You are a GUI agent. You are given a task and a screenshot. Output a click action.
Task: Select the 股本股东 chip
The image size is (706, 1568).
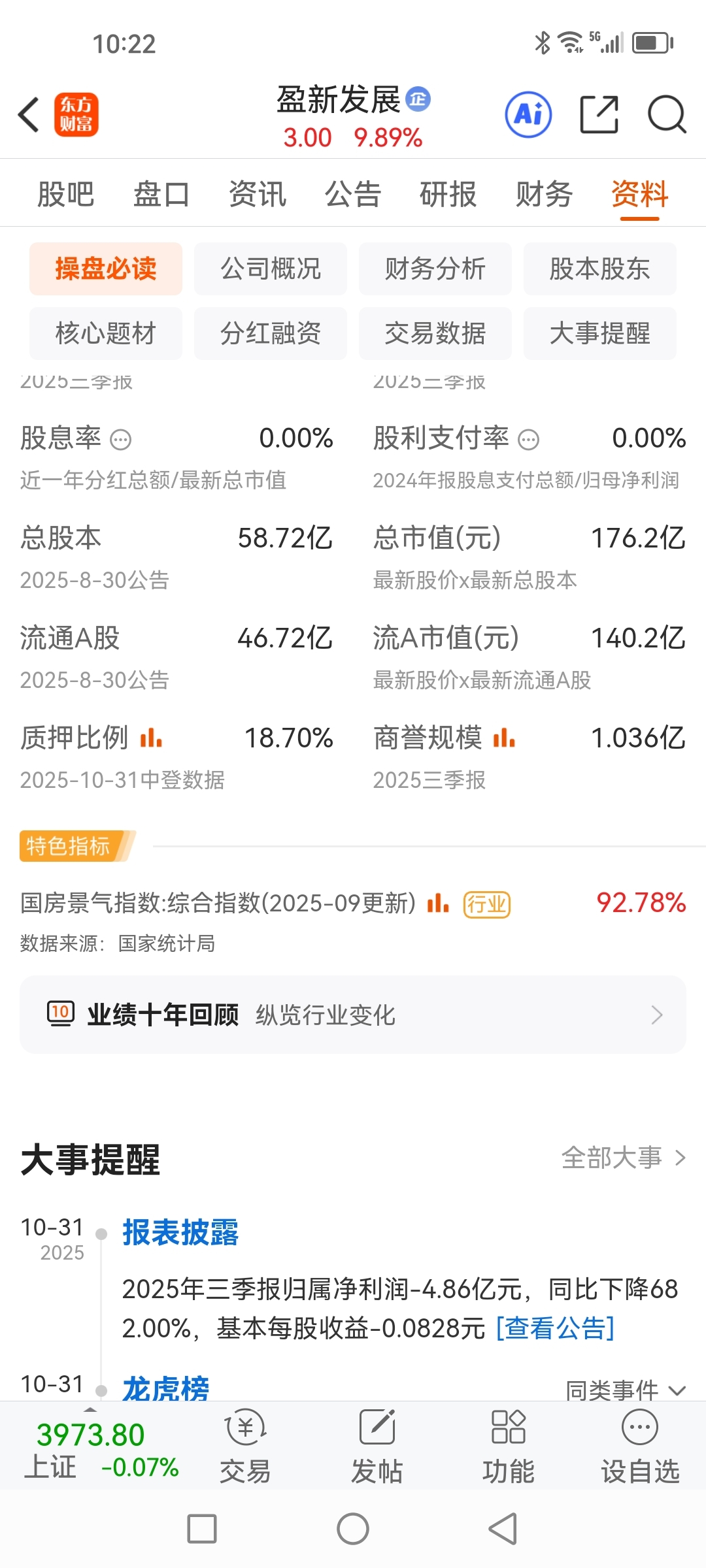point(600,269)
